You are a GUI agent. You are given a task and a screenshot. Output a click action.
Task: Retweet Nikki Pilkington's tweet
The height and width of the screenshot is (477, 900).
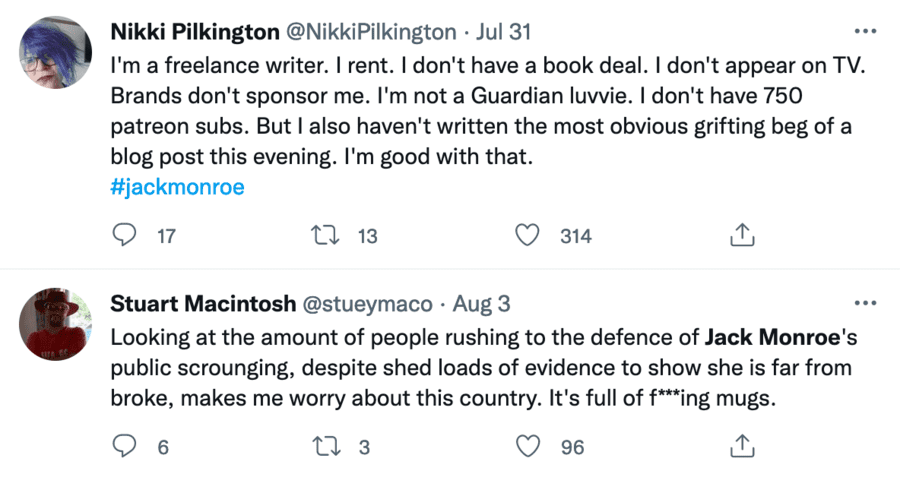tap(322, 236)
